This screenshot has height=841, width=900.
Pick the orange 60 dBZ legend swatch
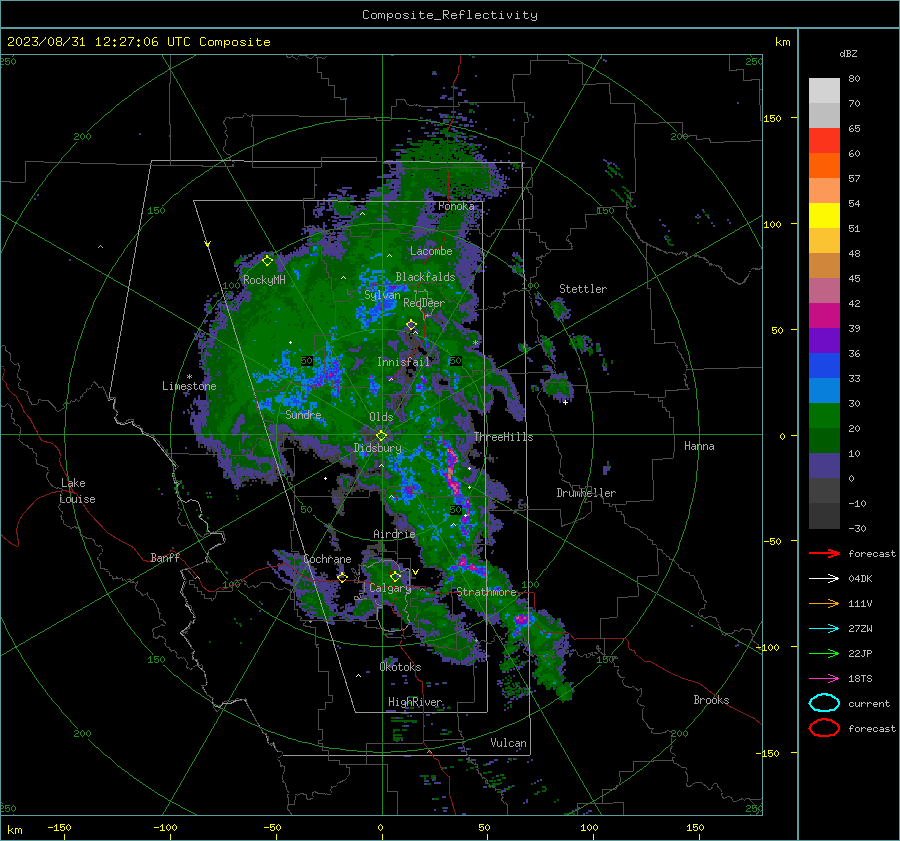click(824, 165)
